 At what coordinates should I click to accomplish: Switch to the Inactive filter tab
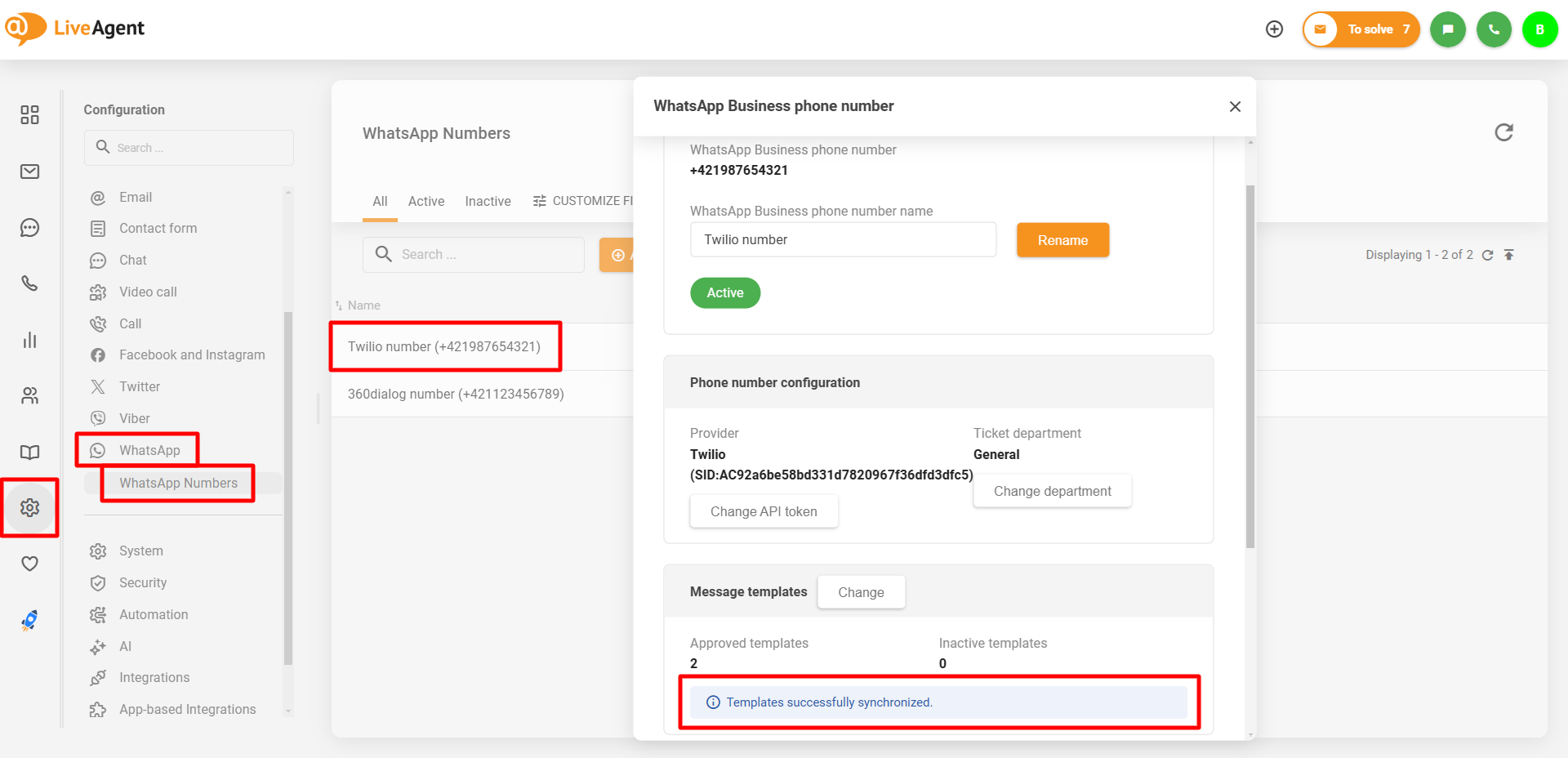[488, 202]
